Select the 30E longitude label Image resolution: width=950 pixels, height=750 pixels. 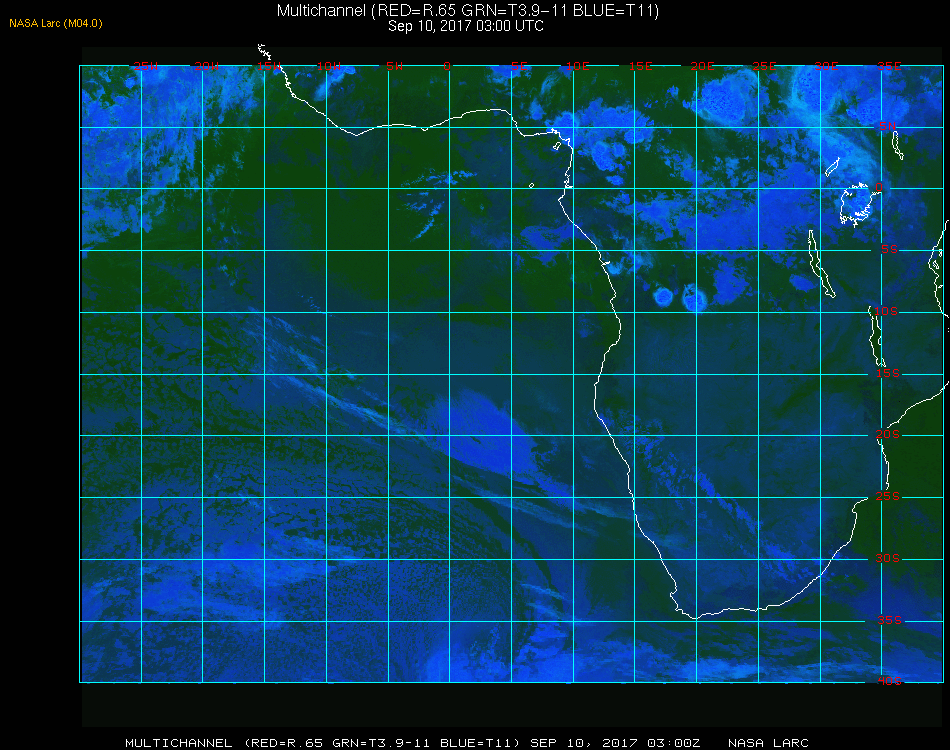[826, 66]
